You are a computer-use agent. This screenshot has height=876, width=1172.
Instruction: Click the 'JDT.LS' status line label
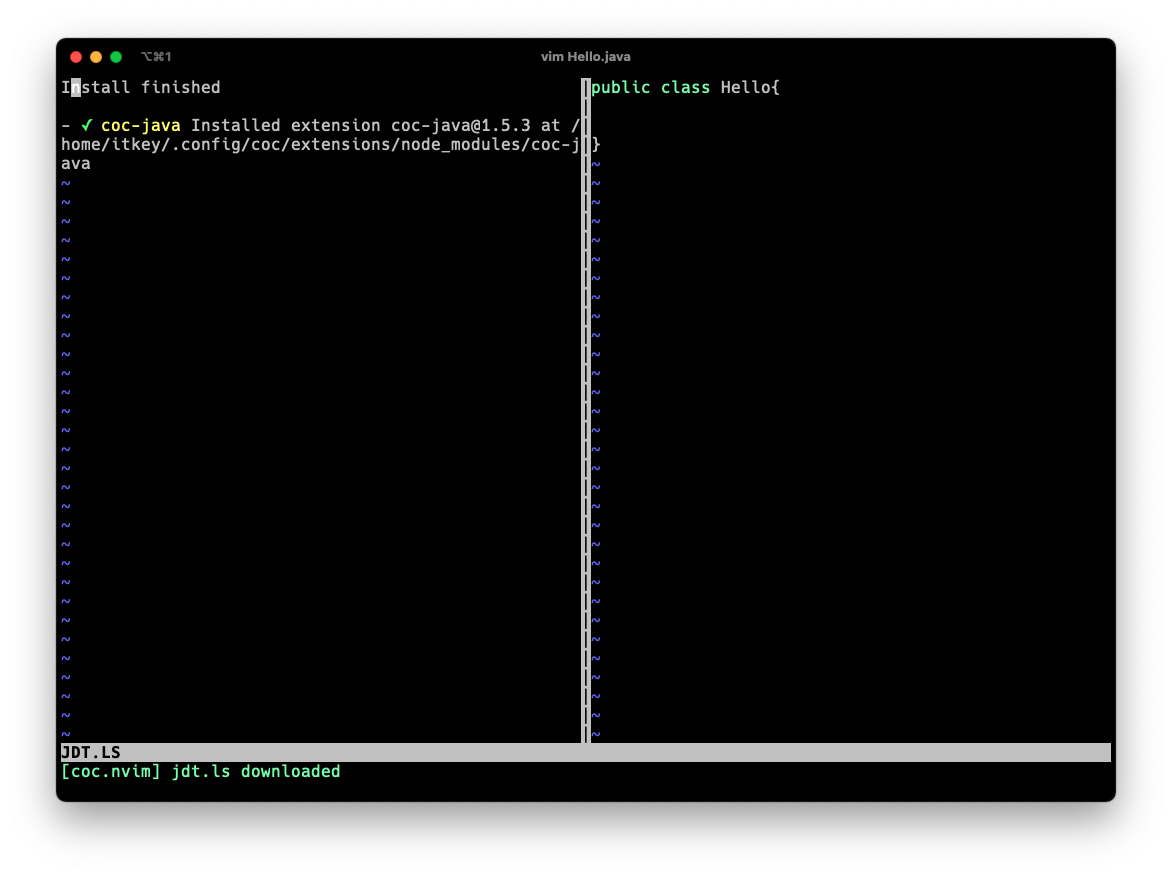90,752
